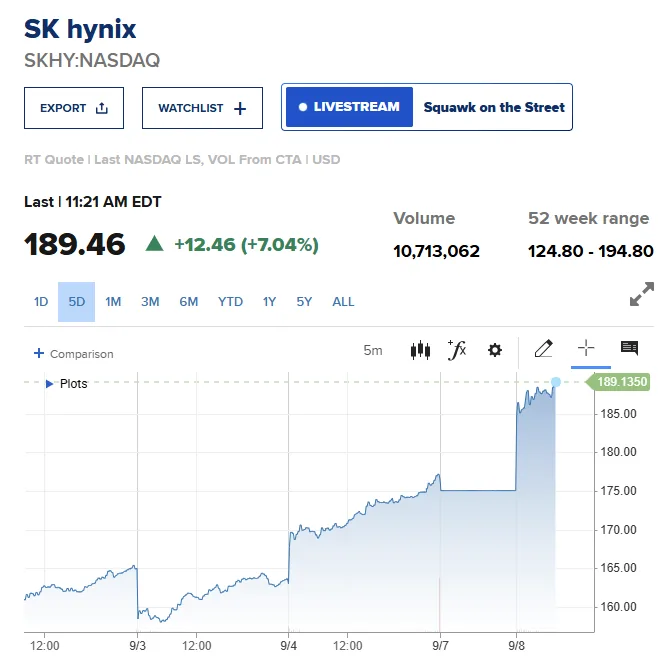660x660 pixels.
Task: Click the SKHY:NASDAQ ticker text
Action: [92, 60]
